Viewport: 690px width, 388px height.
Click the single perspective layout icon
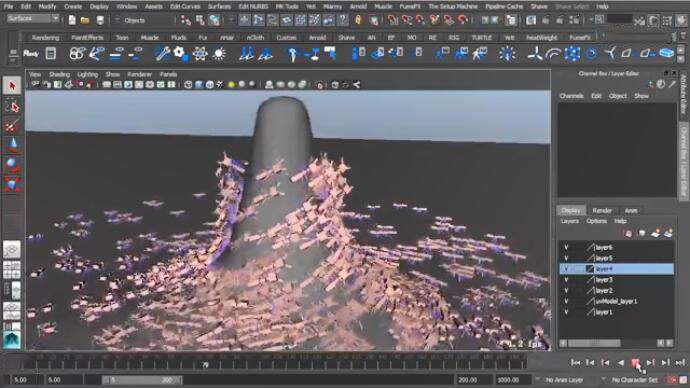[x=12, y=250]
